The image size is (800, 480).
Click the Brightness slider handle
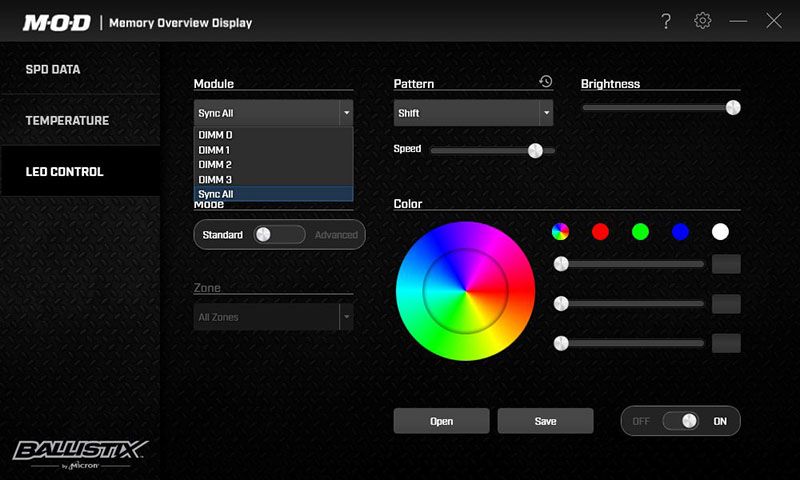pyautogui.click(x=733, y=108)
